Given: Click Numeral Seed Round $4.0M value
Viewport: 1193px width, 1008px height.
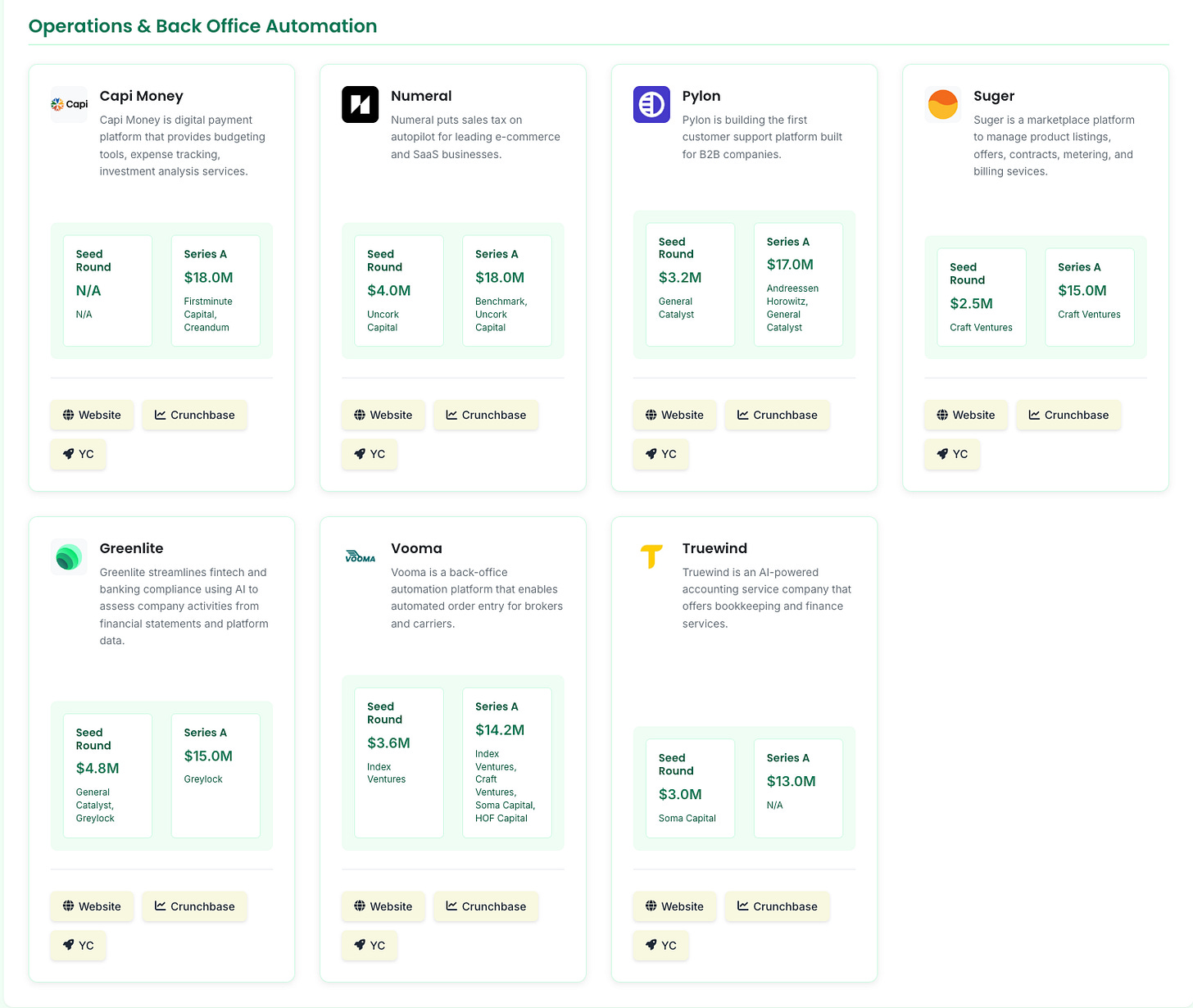Looking at the screenshot, I should pos(389,291).
